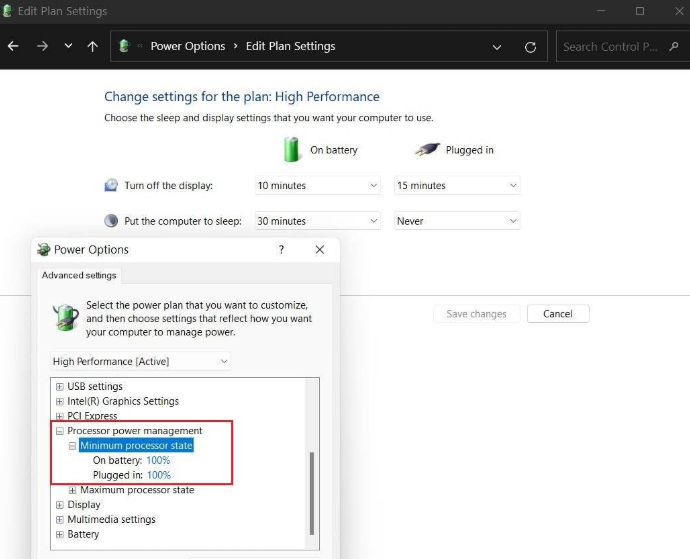Screen dimensions: 690x559
Task: Select the power plan High Performance dropdown
Action: [140, 361]
